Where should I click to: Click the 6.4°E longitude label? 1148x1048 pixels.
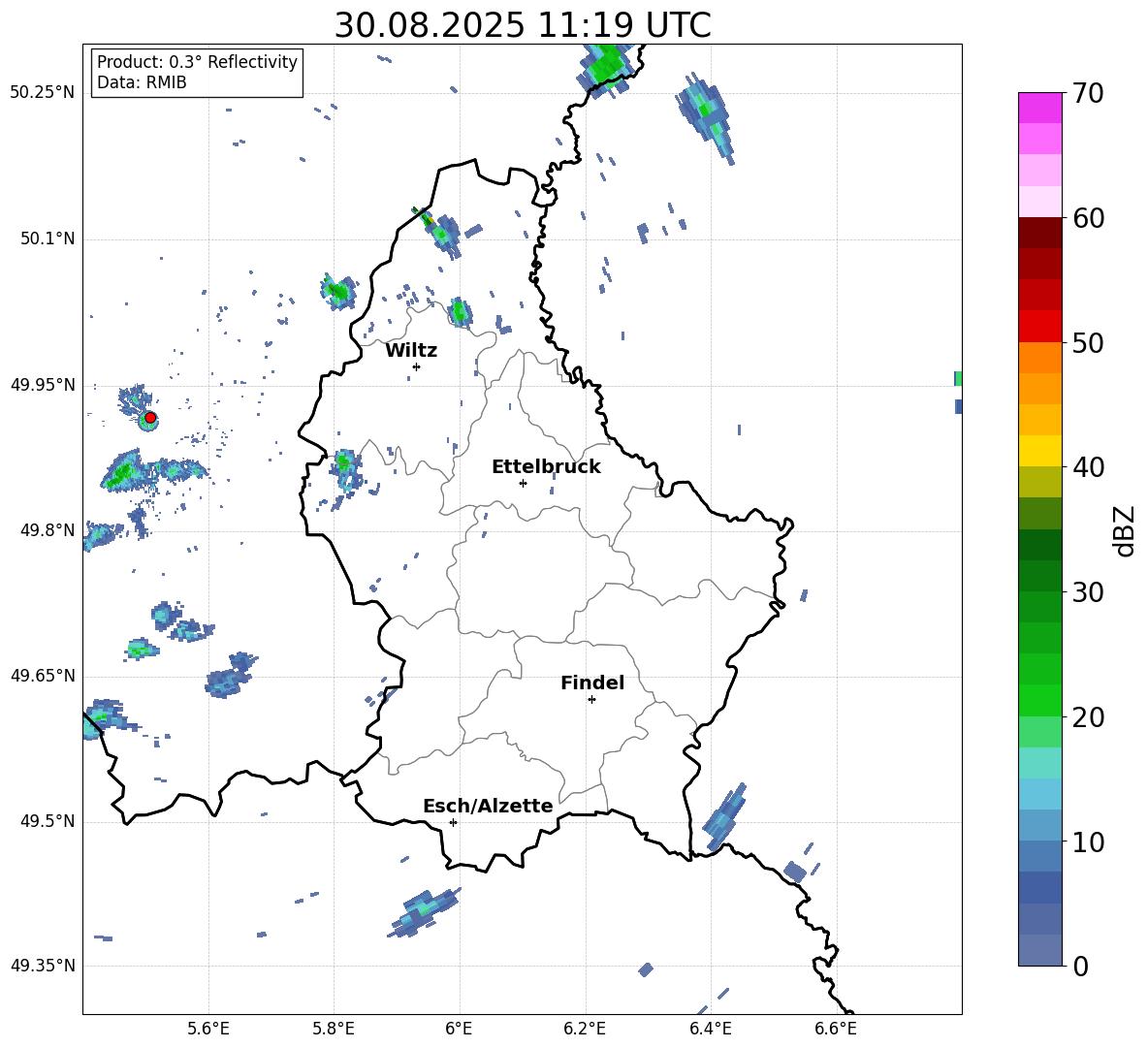[x=710, y=1029]
